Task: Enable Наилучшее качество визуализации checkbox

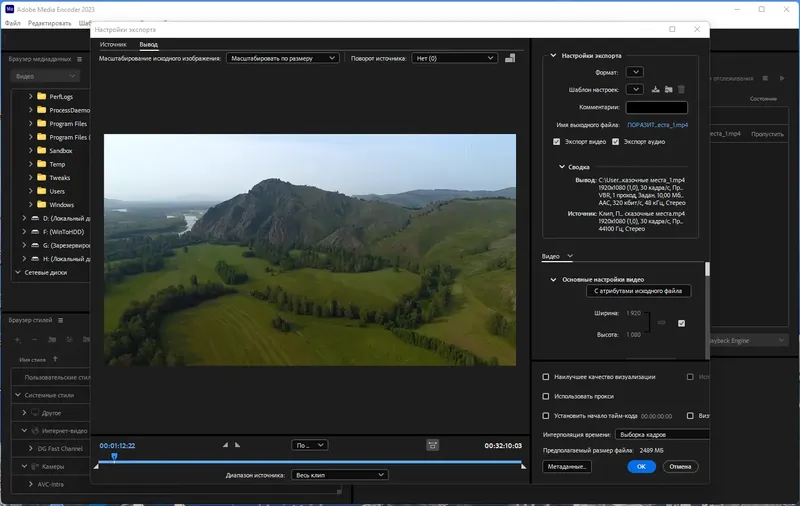Action: [x=545, y=377]
